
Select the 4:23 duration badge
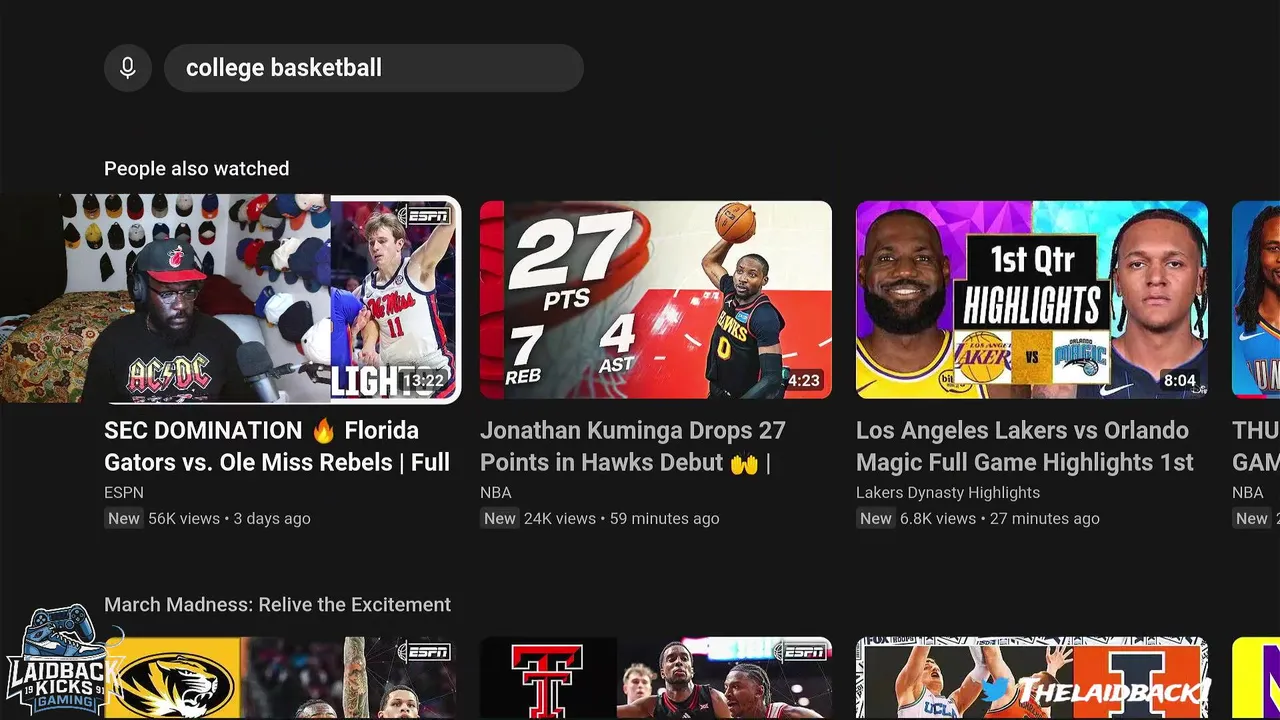(804, 381)
